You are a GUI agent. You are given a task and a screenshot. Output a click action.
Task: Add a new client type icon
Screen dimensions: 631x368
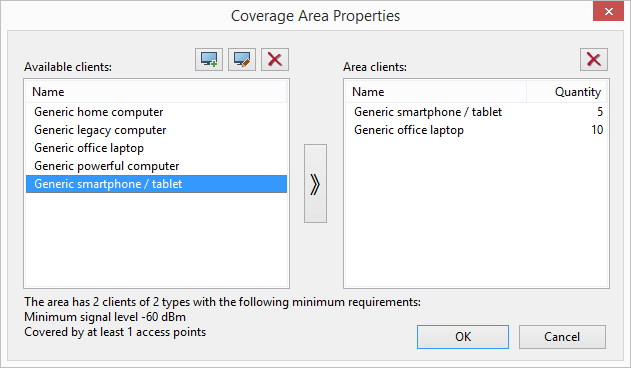(209, 60)
